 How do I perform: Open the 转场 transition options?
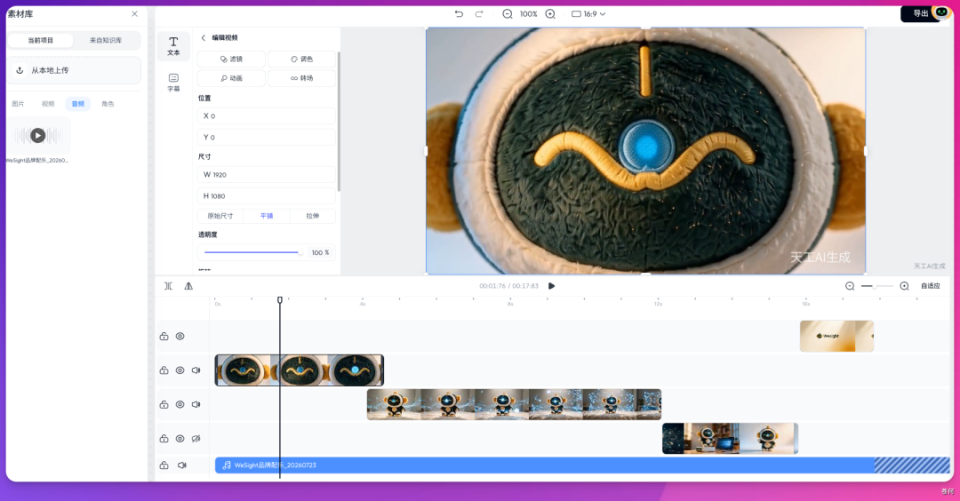pyautogui.click(x=302, y=78)
